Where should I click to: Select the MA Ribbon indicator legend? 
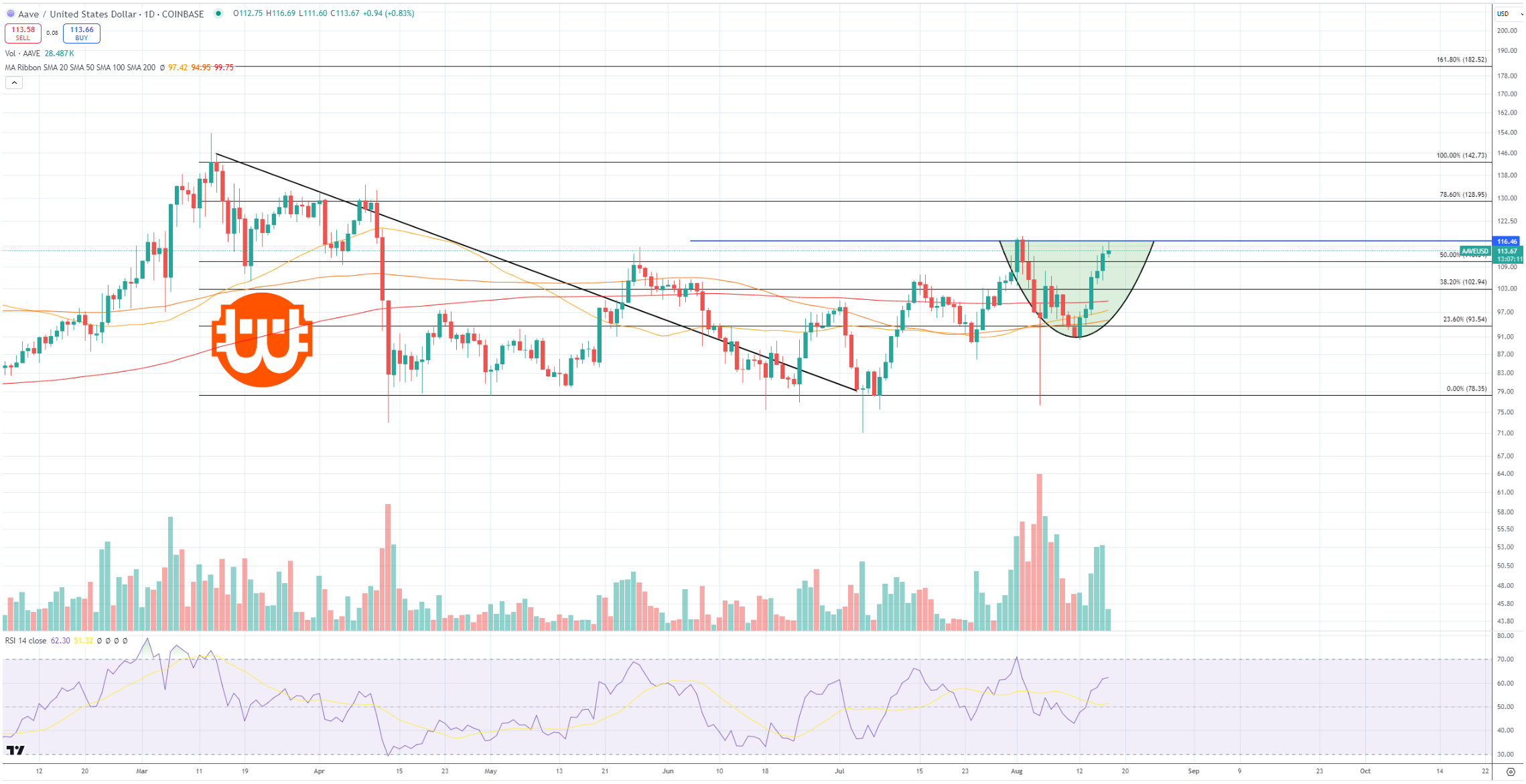80,68
